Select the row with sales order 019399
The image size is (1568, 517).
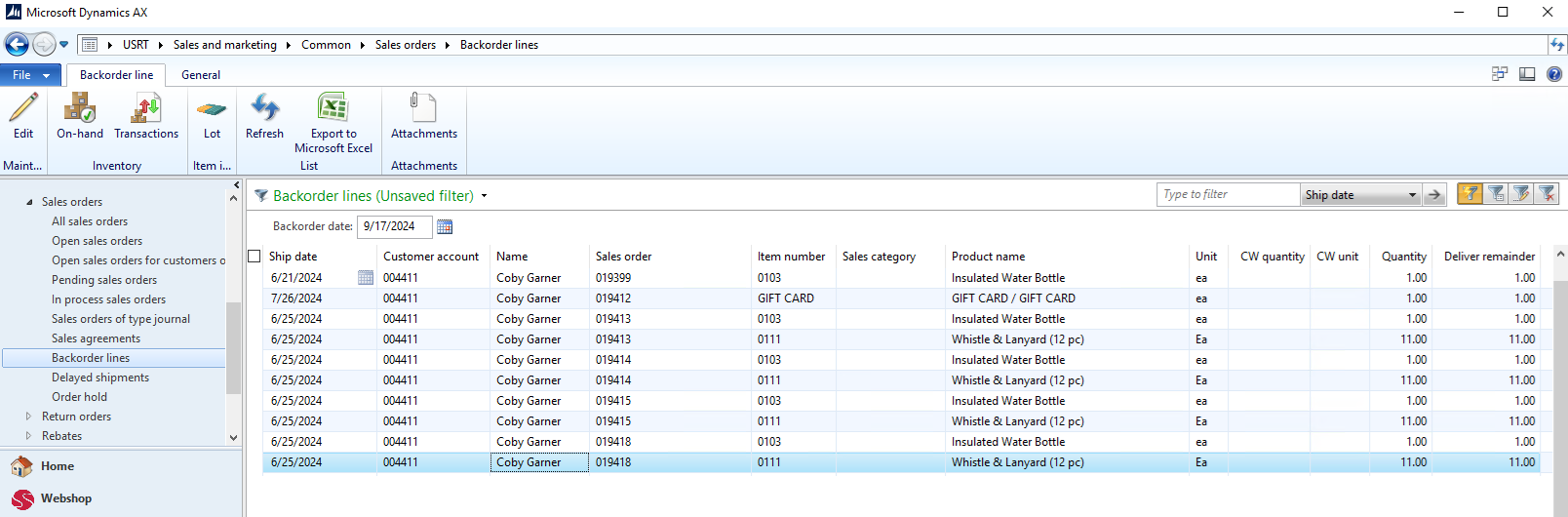(901, 278)
